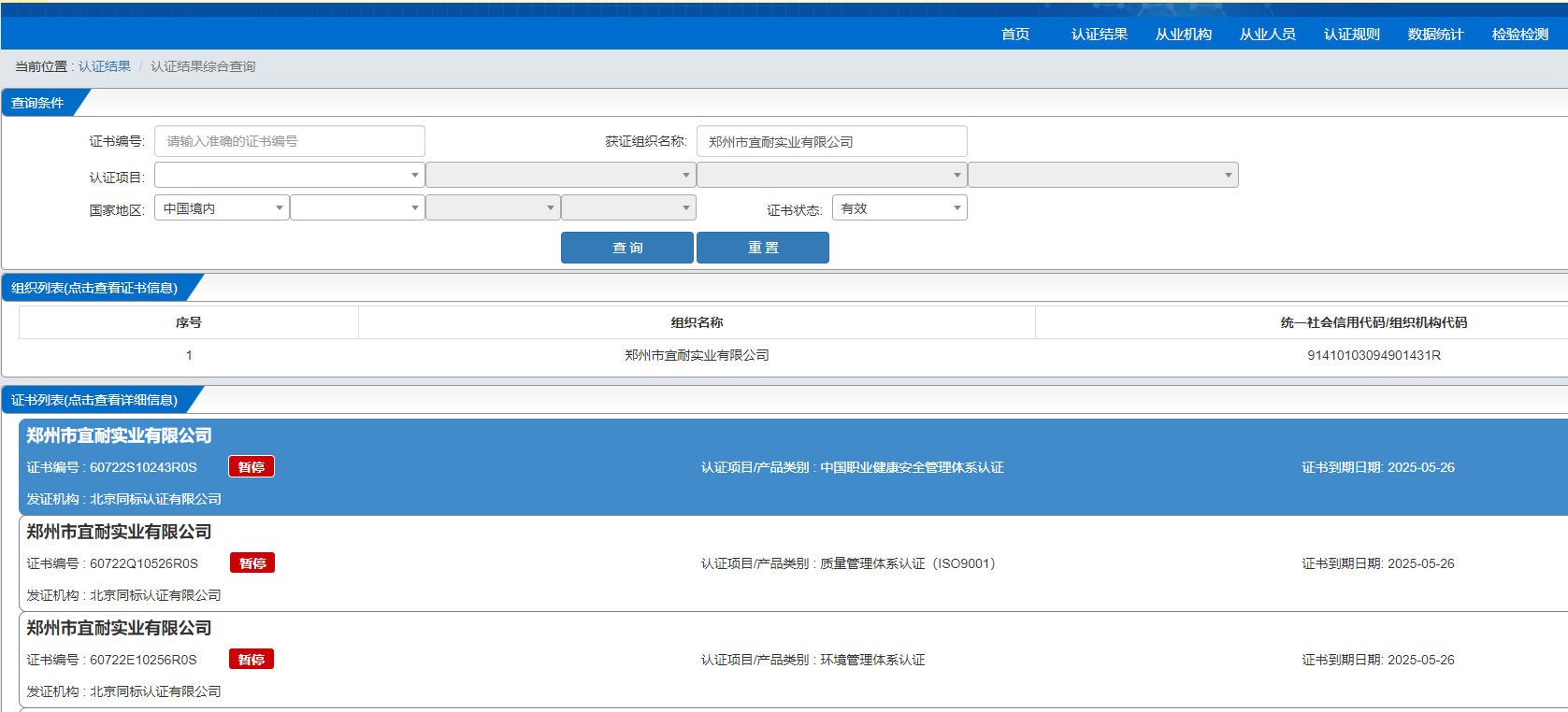The width and height of the screenshot is (1568, 712).
Task: Click 中国职业健康安全管理体系认证 project text
Action: (912, 467)
